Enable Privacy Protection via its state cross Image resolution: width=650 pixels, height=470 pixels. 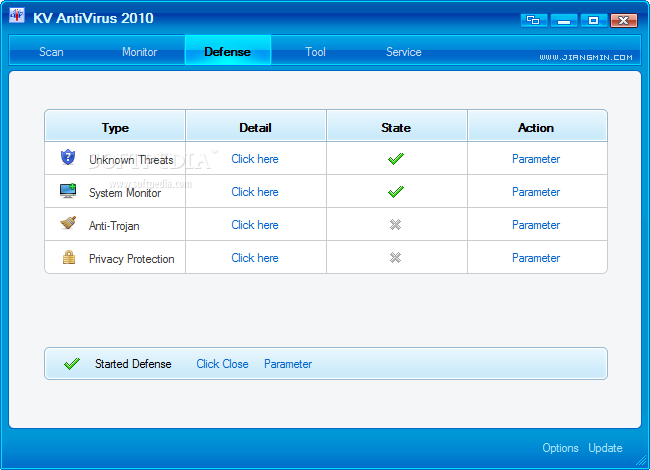click(395, 258)
